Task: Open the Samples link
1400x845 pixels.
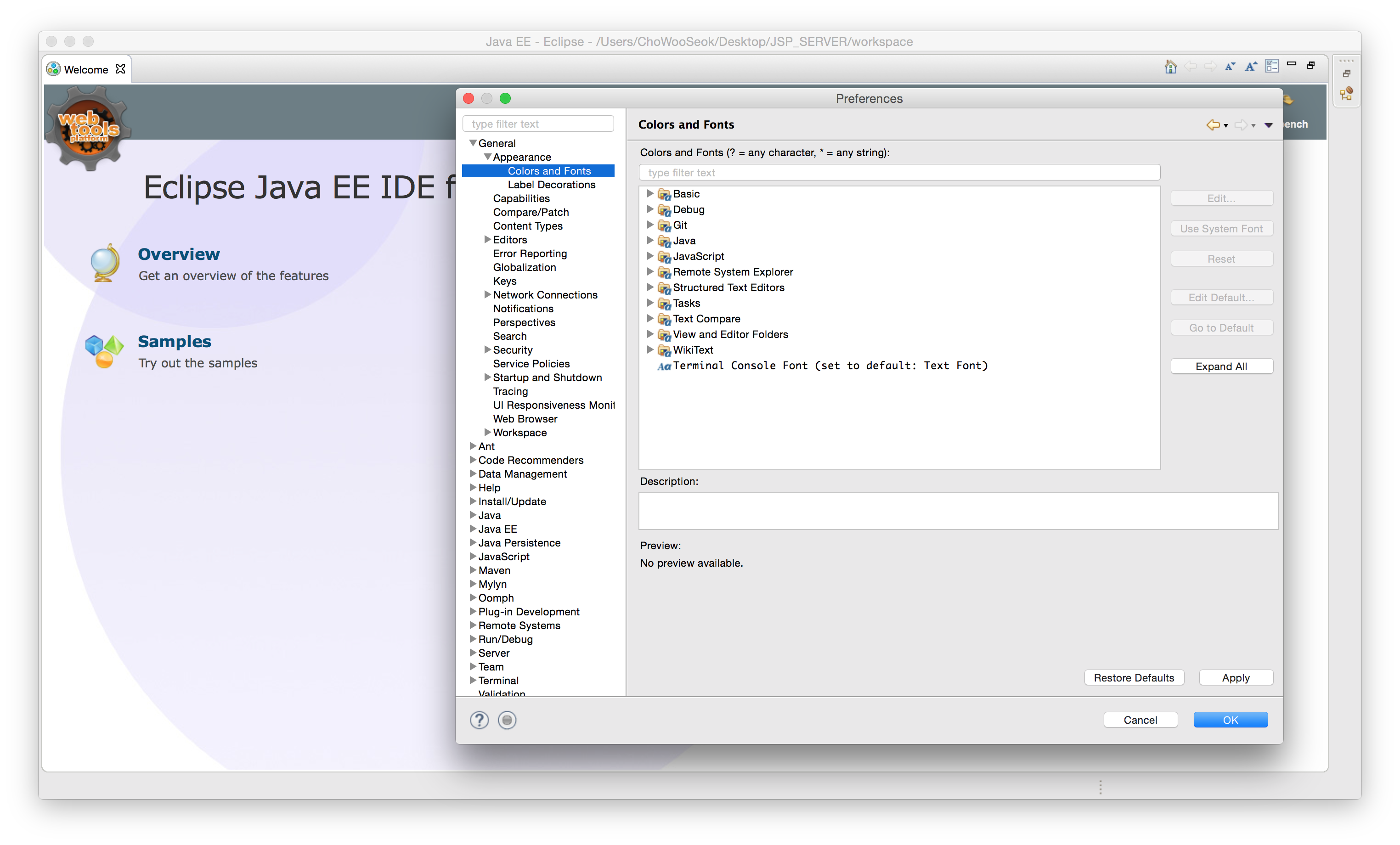Action: [x=175, y=342]
